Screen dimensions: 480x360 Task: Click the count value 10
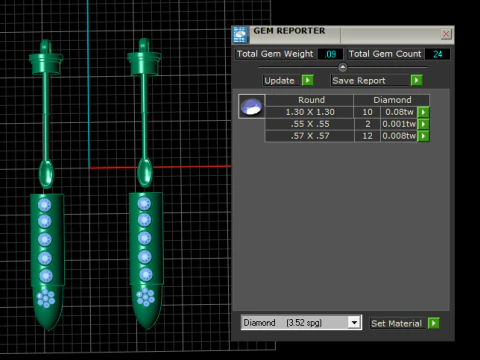tap(367, 112)
